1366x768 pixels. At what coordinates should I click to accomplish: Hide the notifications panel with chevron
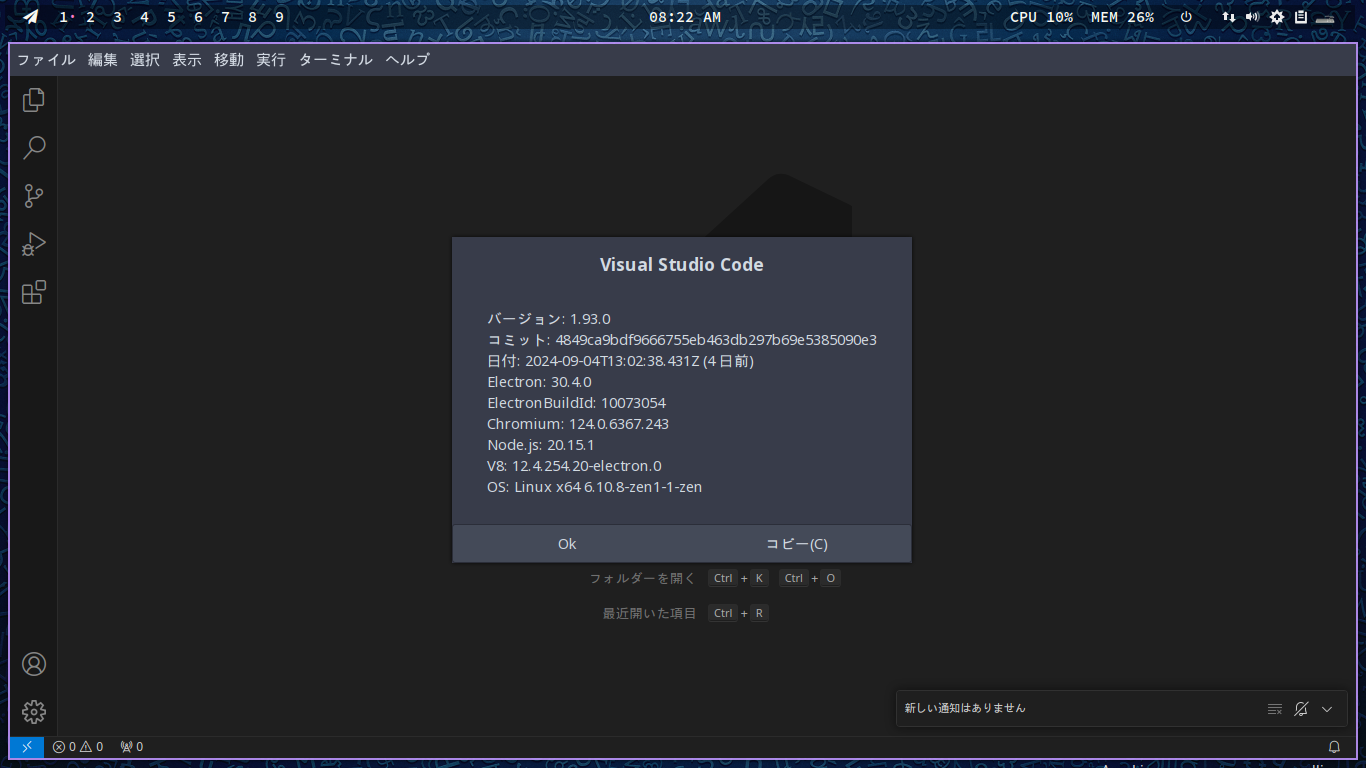point(1327,709)
